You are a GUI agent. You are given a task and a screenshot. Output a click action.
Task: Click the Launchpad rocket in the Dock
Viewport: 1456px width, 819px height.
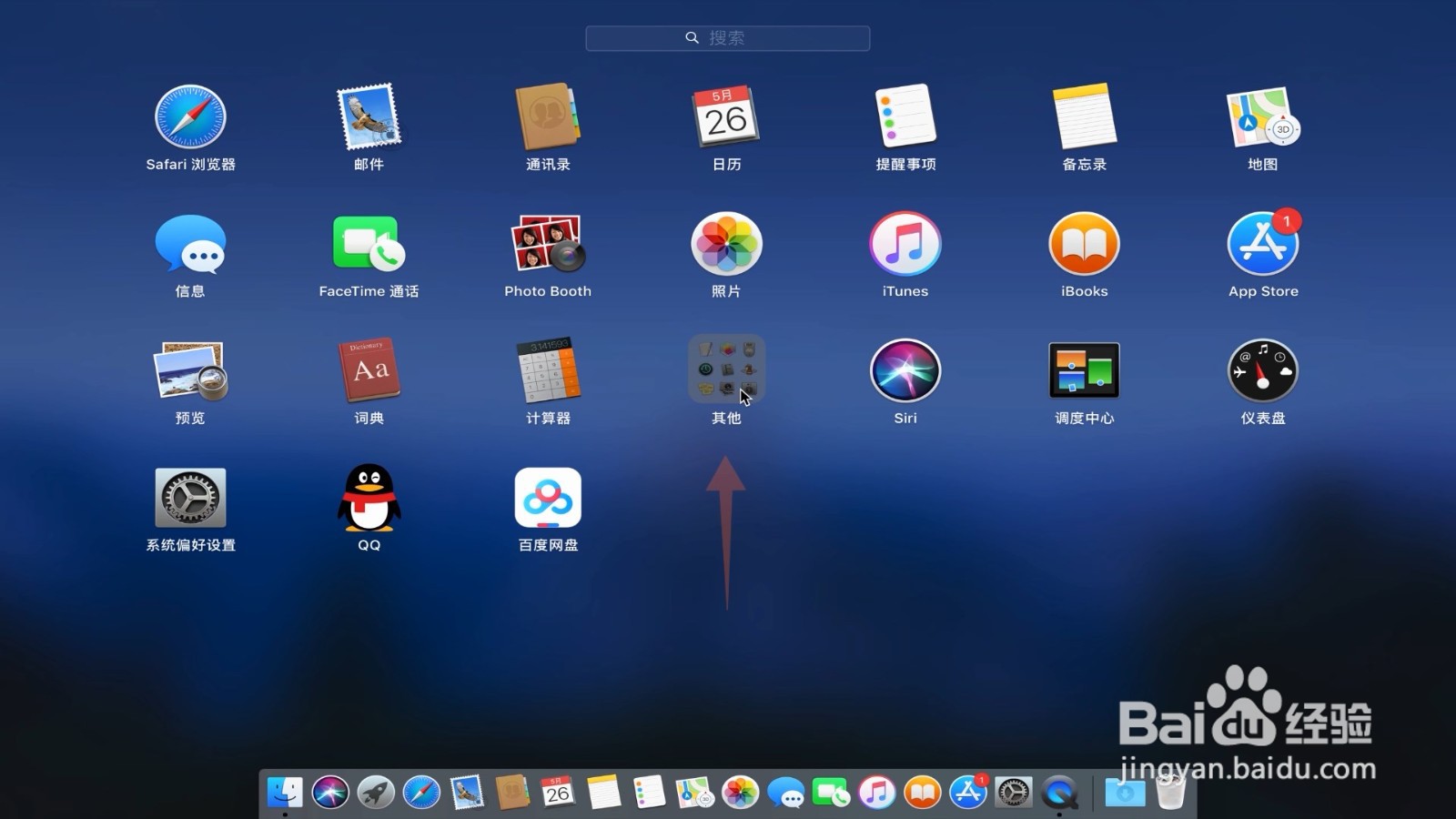[376, 792]
